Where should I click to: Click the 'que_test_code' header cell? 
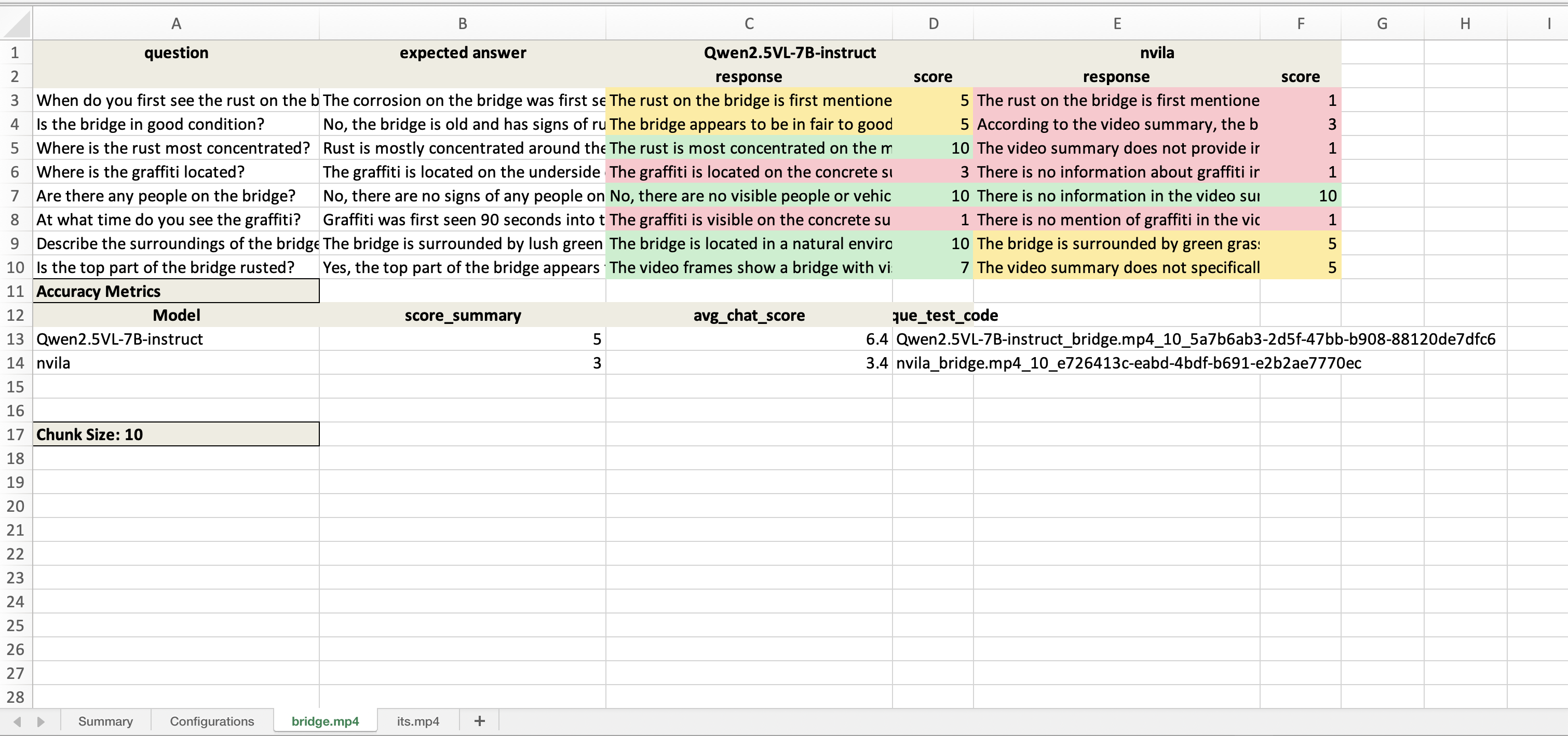pos(933,315)
